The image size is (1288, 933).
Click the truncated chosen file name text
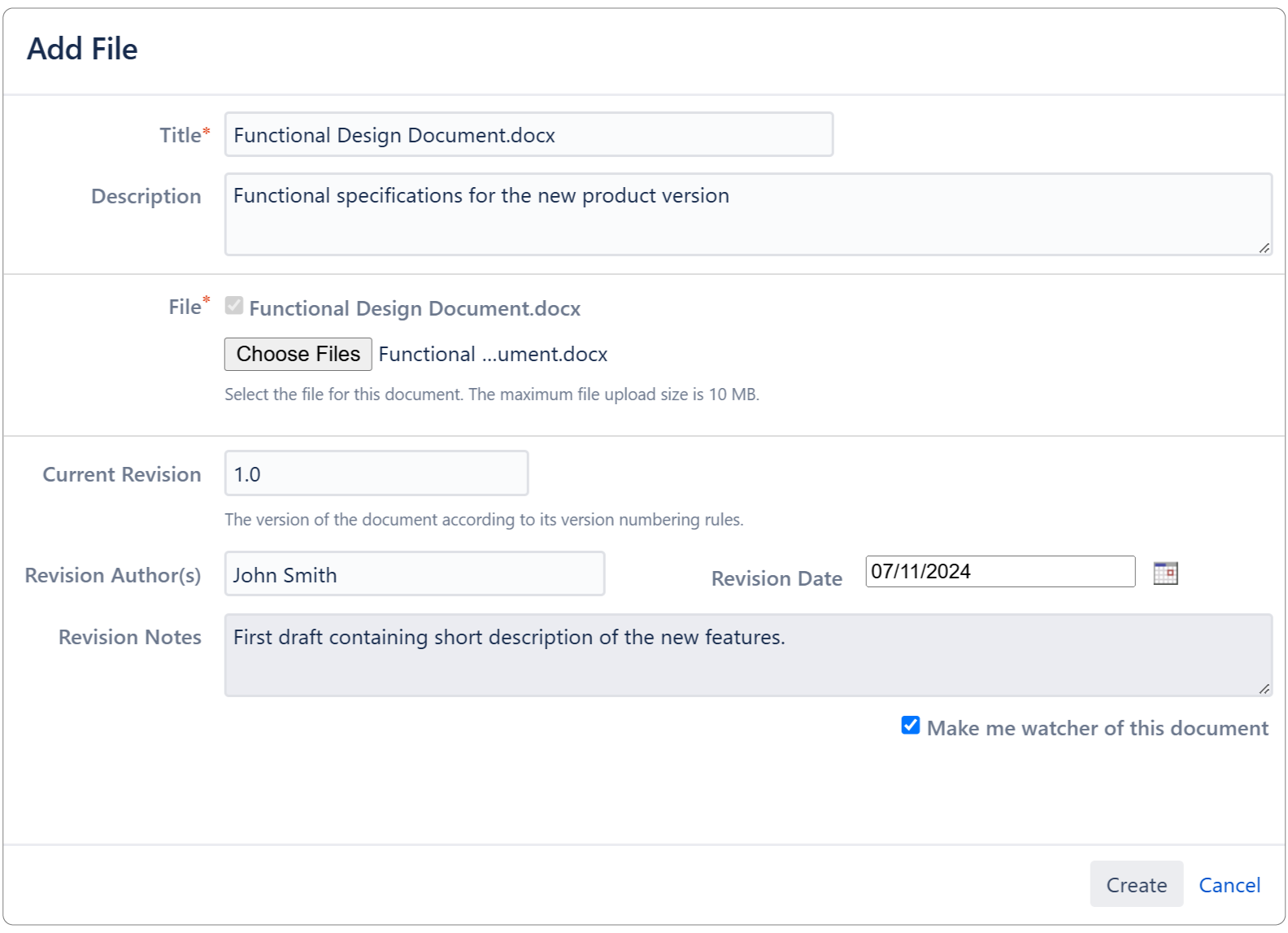click(x=493, y=355)
